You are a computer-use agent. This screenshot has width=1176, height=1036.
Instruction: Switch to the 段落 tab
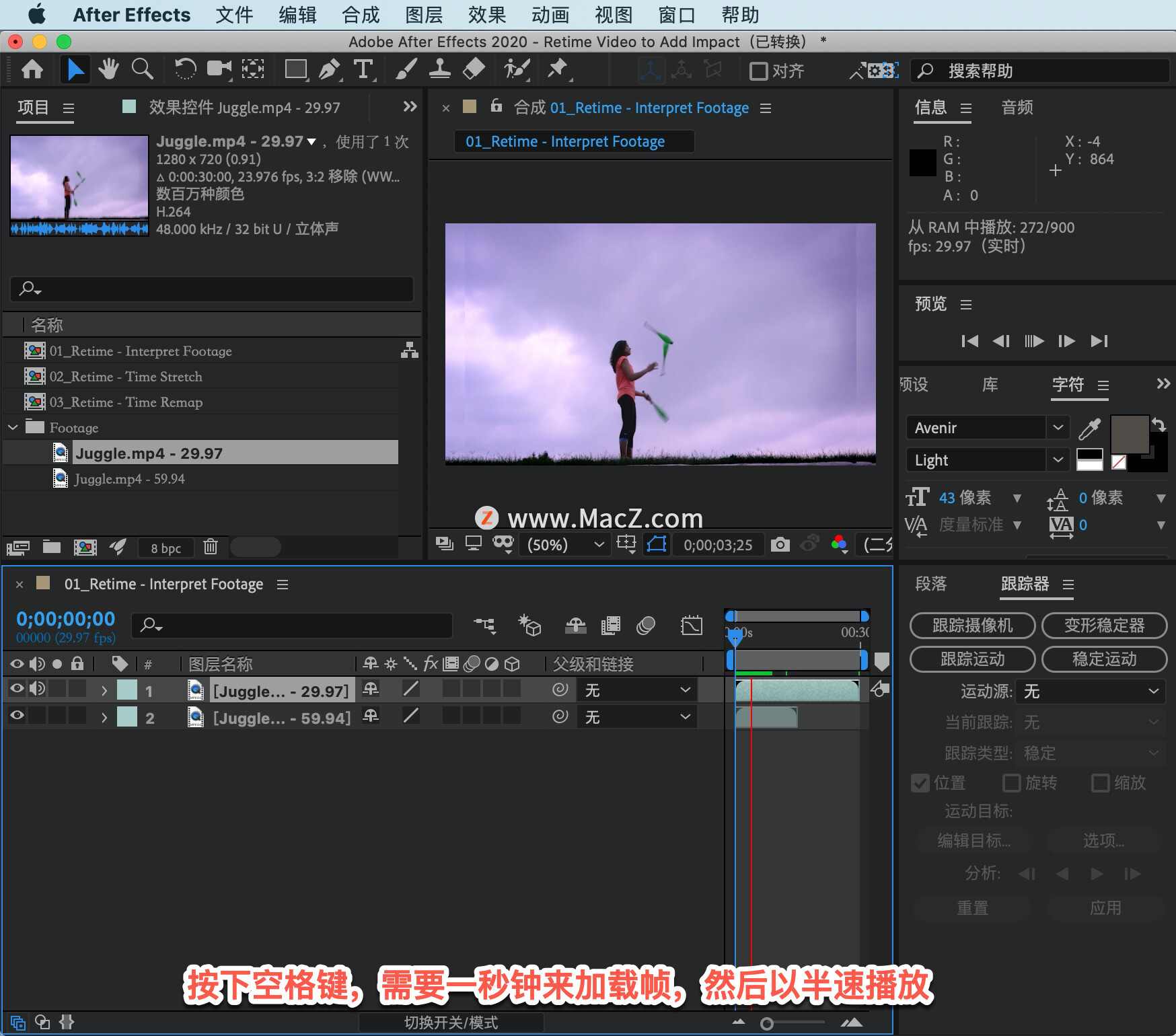pos(930,584)
